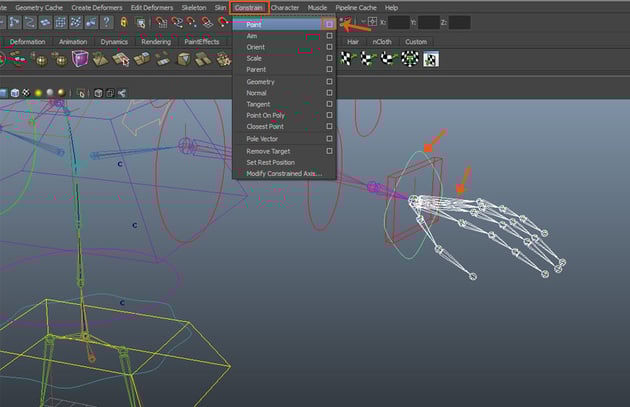Screen dimensions: 630x407
Task: Click the blue shaded cube viewport icon
Action: coord(16,93)
